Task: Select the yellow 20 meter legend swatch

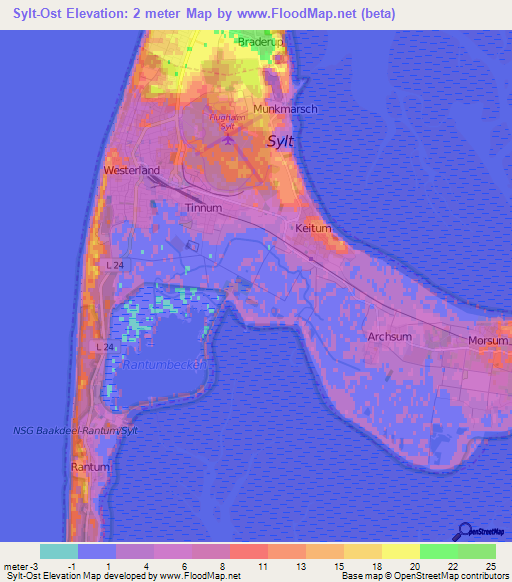Action: (401, 552)
